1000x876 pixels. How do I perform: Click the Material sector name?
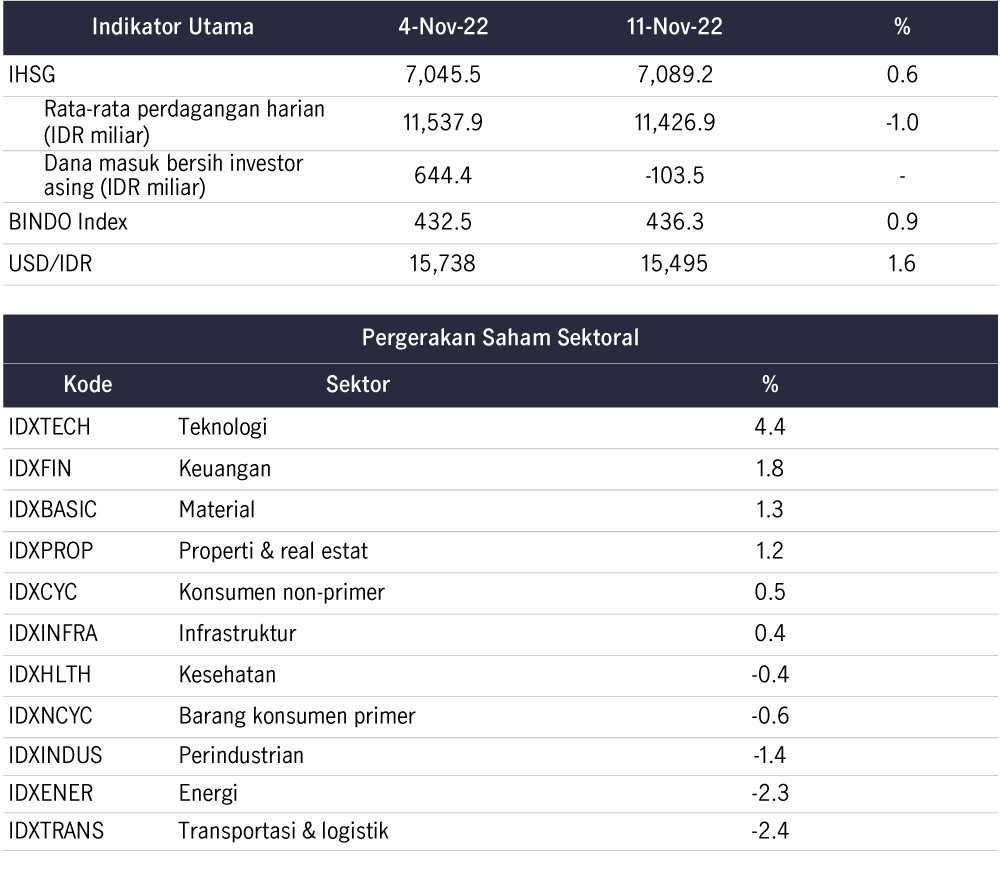(217, 509)
